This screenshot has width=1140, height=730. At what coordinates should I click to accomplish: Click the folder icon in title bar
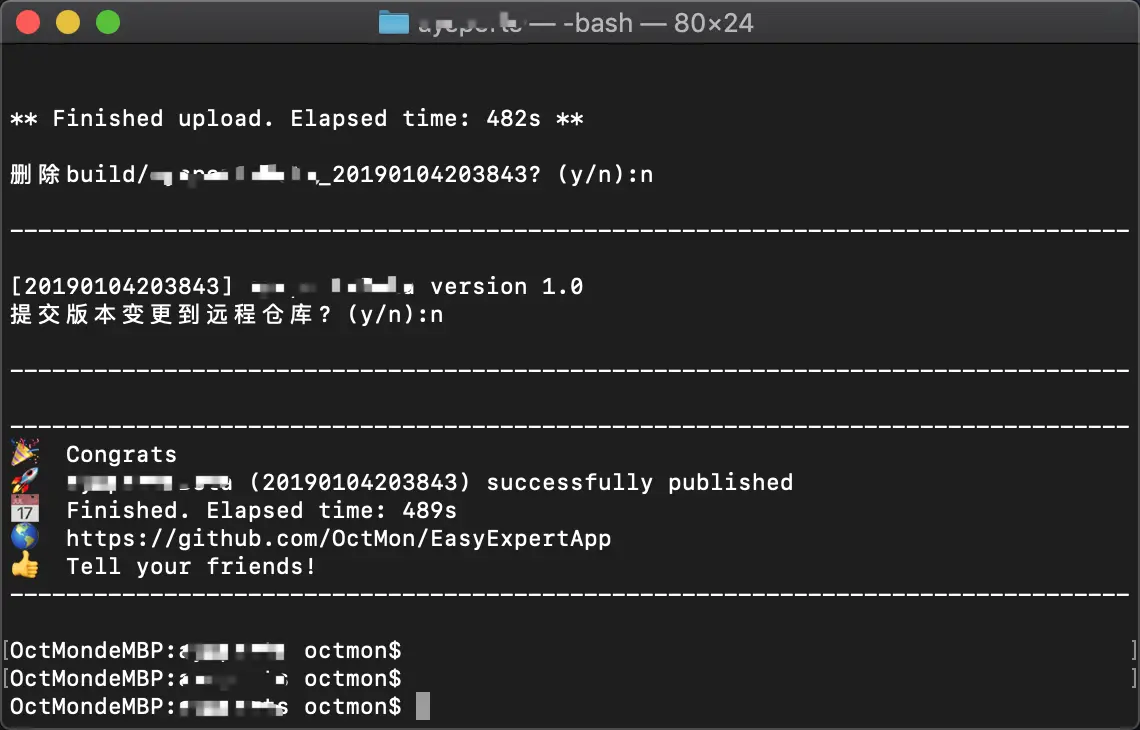(394, 22)
